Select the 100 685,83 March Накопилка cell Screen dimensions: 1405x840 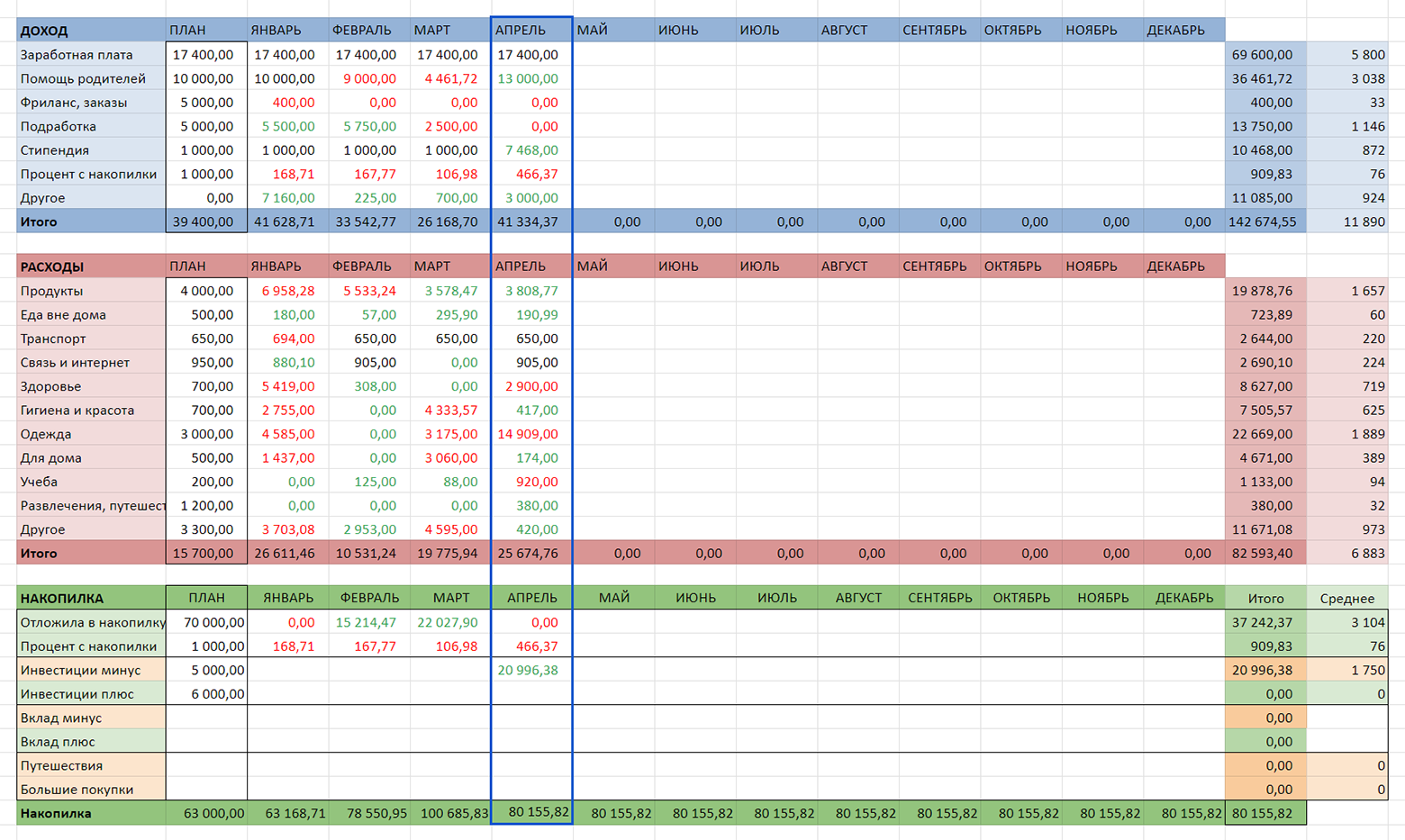[450, 813]
